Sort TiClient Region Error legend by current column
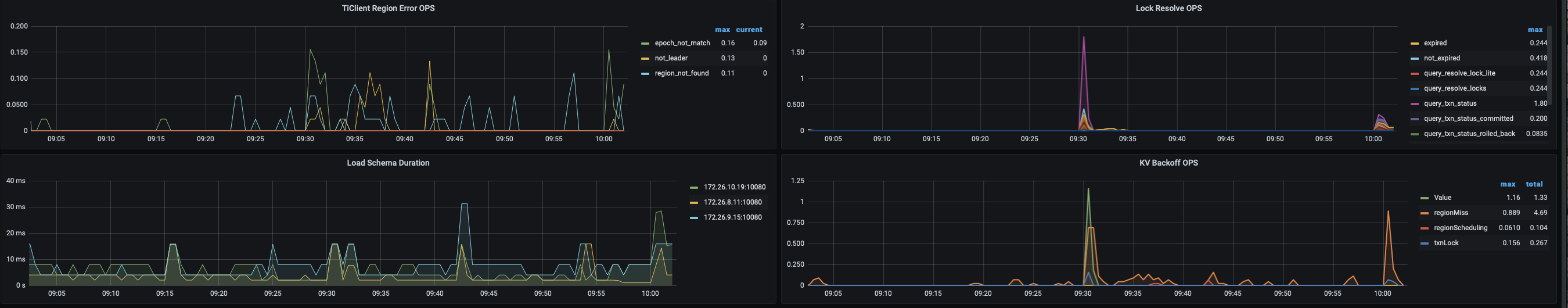The height and width of the screenshot is (308, 1568). [749, 30]
